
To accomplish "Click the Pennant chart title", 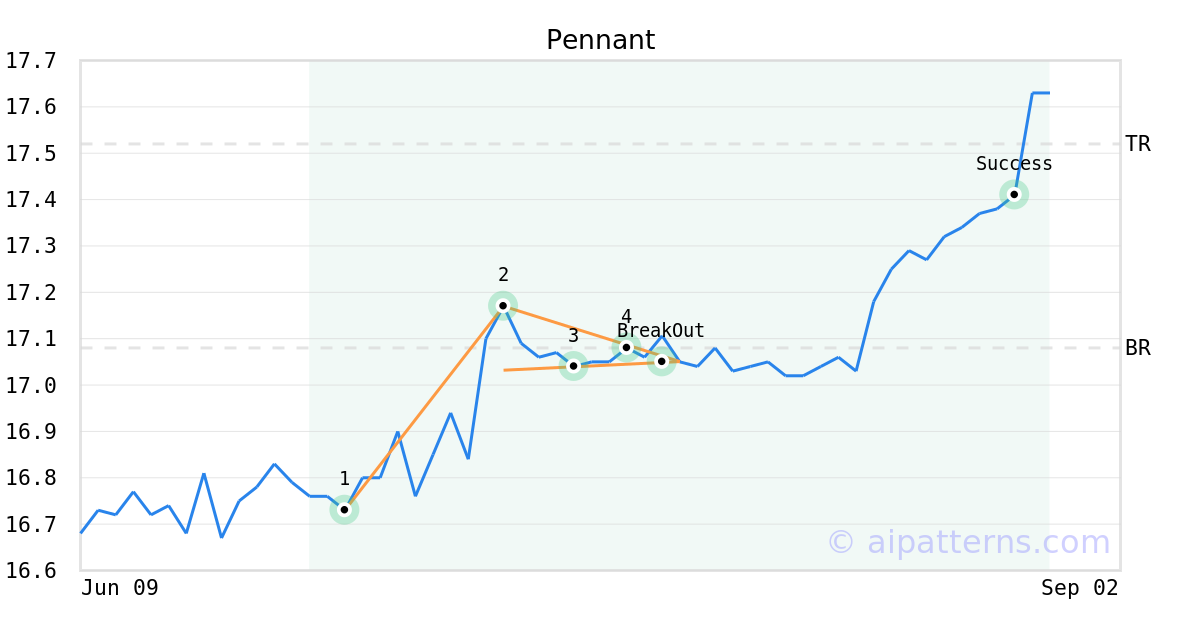I will [x=600, y=40].
